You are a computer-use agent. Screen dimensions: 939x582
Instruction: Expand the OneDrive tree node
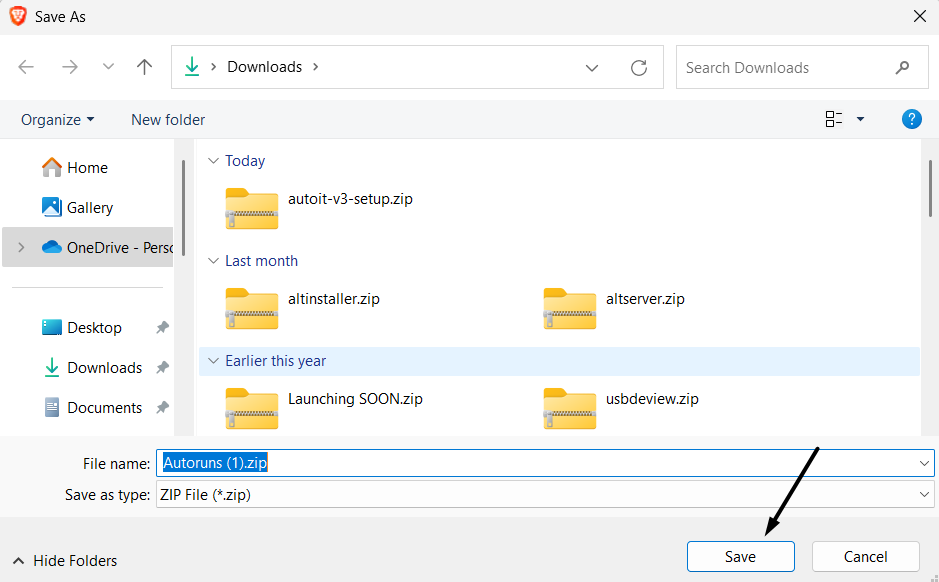22,247
